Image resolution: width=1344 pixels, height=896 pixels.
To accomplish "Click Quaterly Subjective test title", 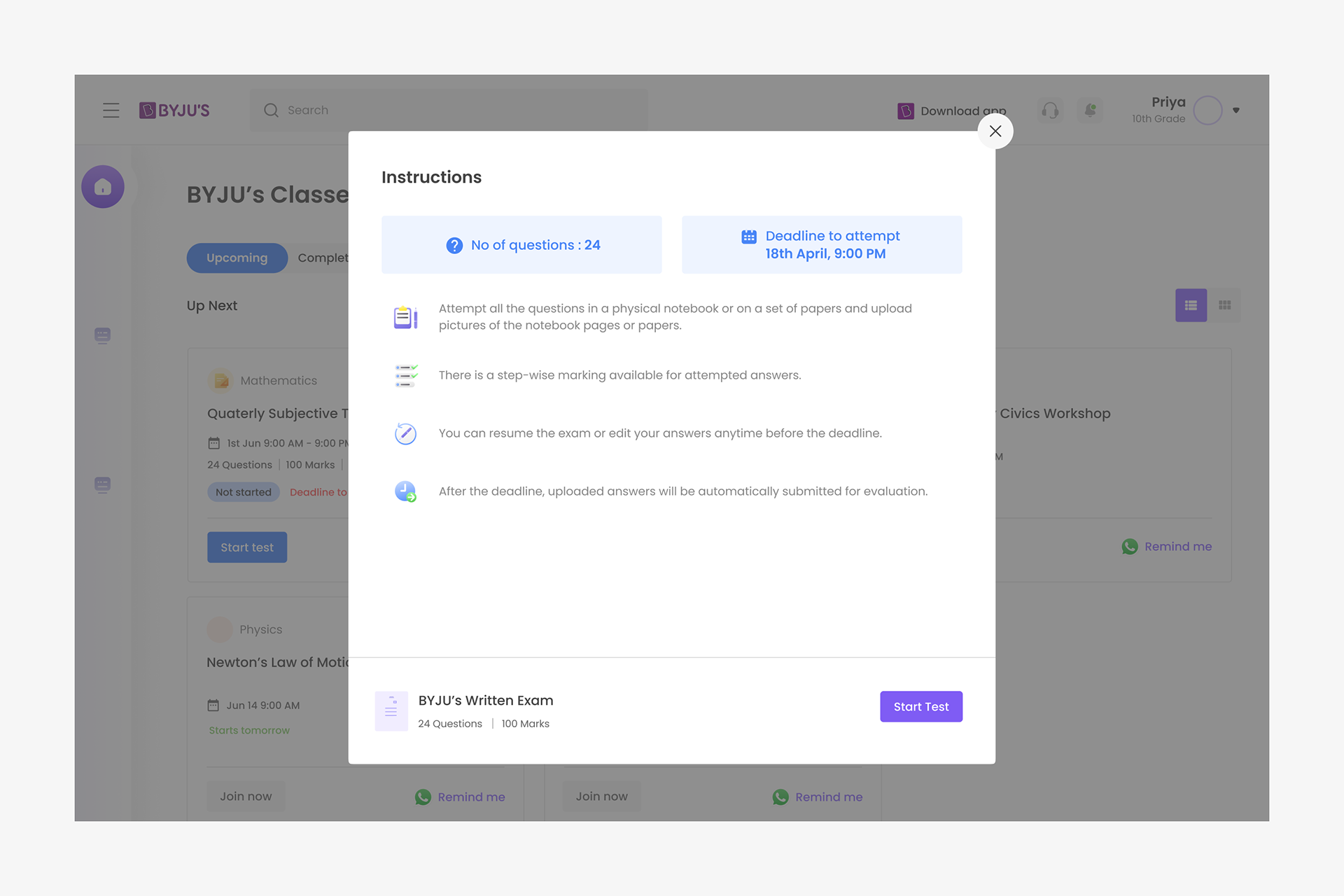I will coord(278,414).
